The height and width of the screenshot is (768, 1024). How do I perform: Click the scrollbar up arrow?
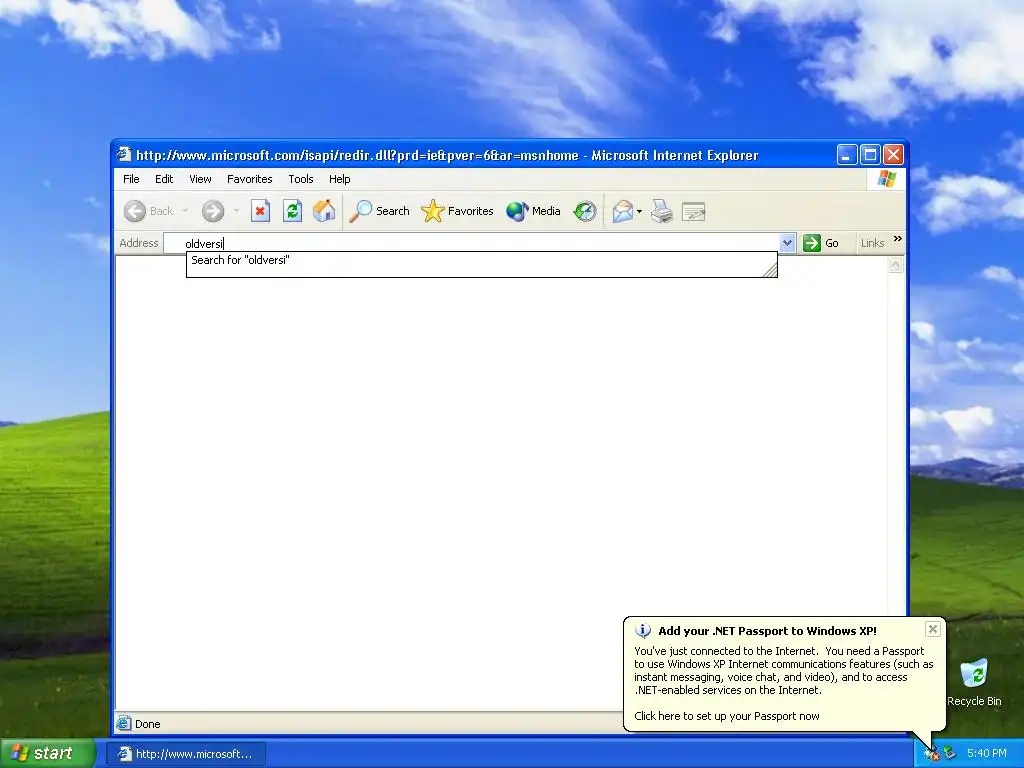pyautogui.click(x=895, y=265)
